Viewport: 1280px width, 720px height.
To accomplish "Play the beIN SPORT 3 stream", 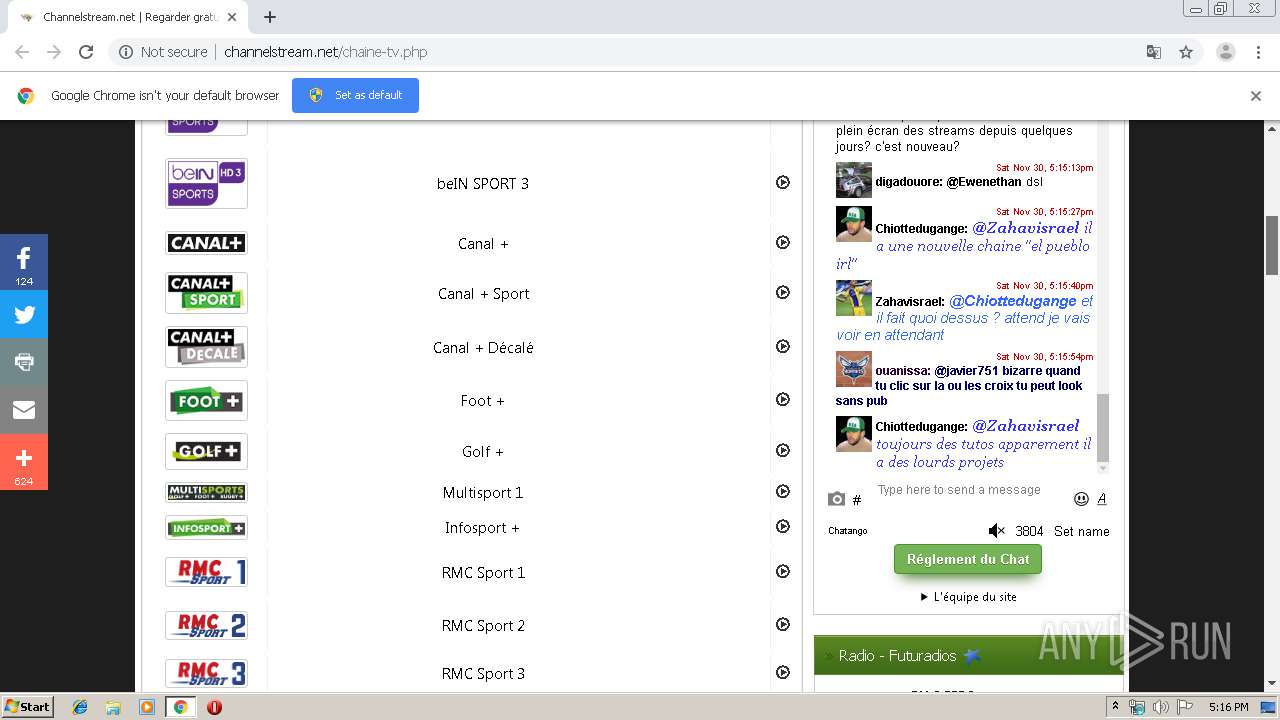I will [x=783, y=182].
